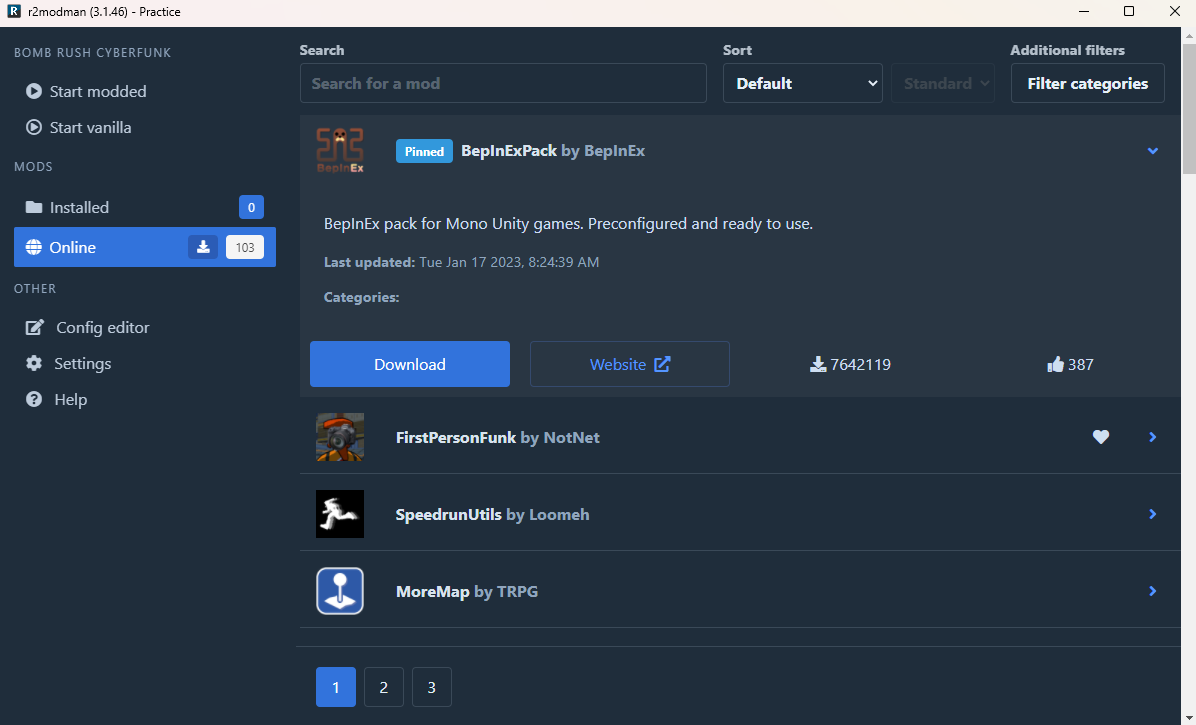The width and height of the screenshot is (1196, 725).
Task: Click the Start modded play icon
Action: point(33,91)
